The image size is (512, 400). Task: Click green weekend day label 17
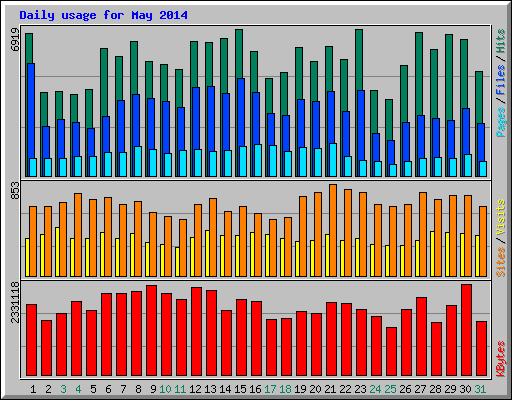coord(270,389)
